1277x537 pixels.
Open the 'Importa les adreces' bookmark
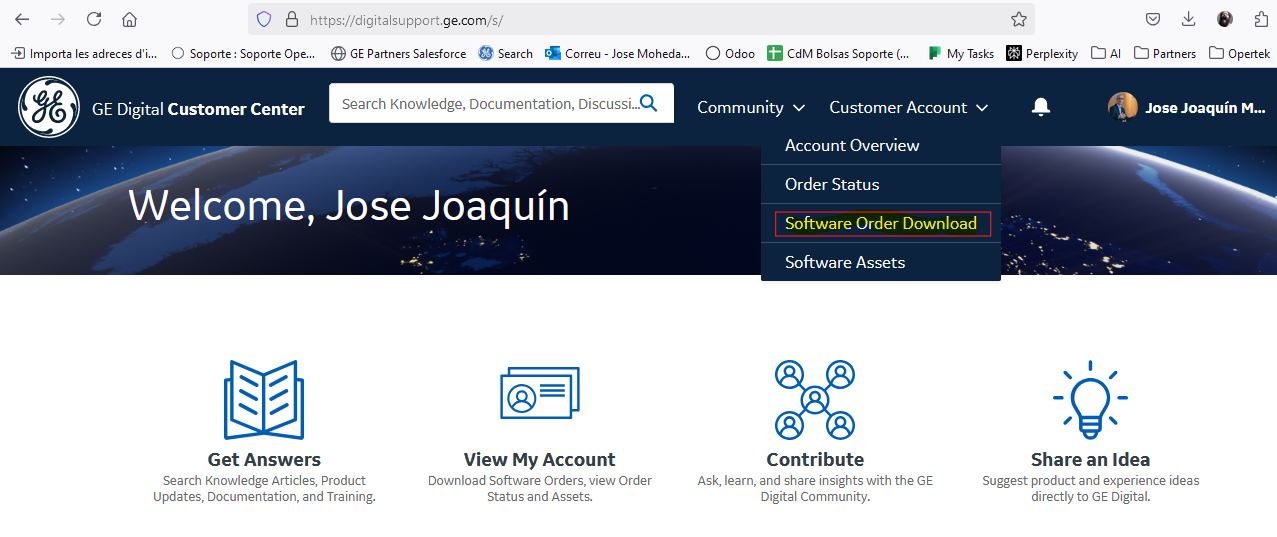[83, 53]
